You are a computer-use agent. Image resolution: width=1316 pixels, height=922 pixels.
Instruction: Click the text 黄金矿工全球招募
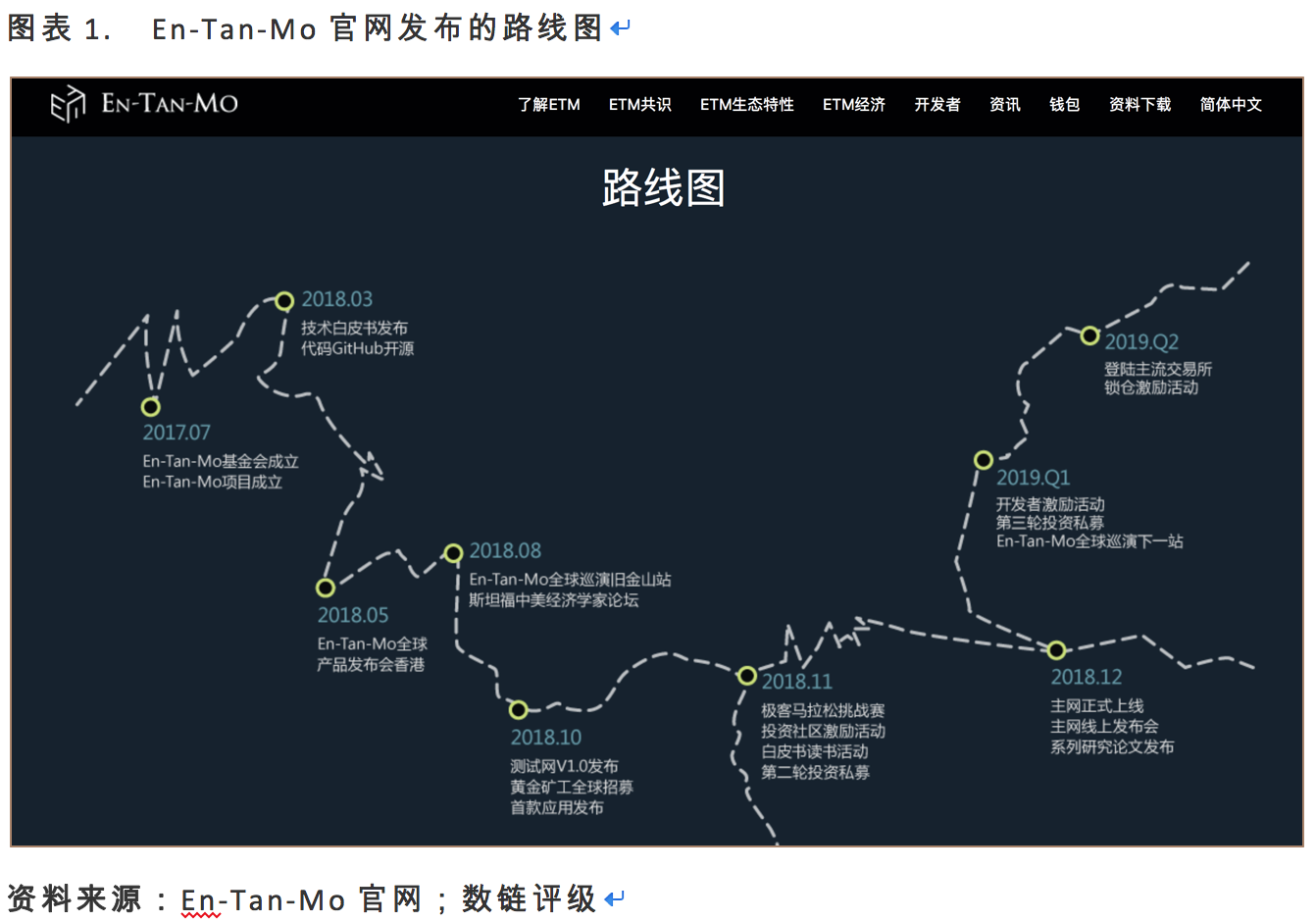tap(572, 787)
